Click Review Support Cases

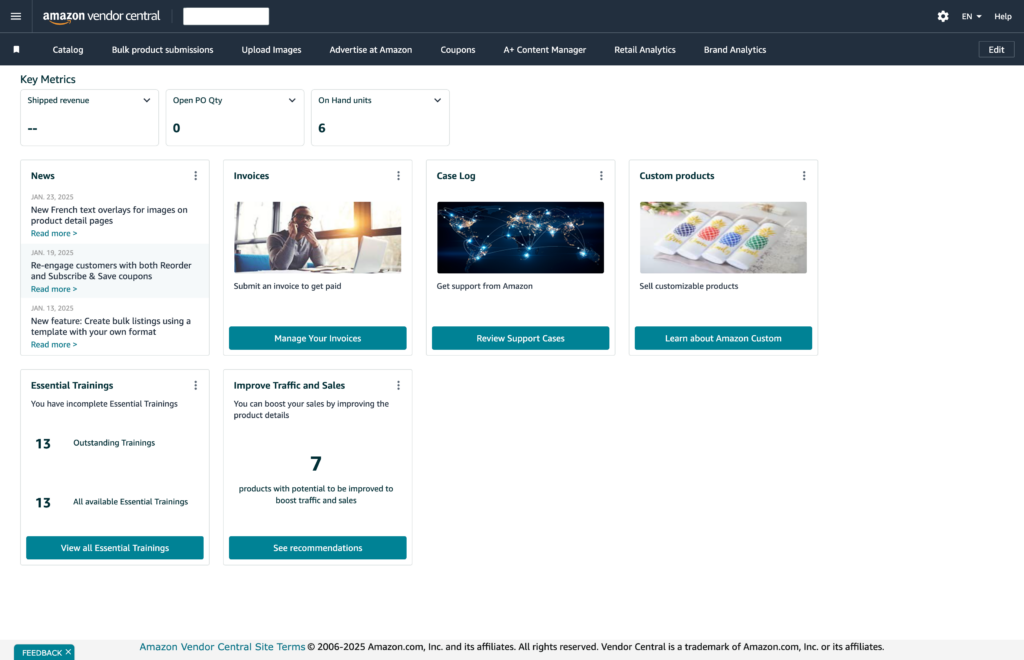click(x=520, y=338)
